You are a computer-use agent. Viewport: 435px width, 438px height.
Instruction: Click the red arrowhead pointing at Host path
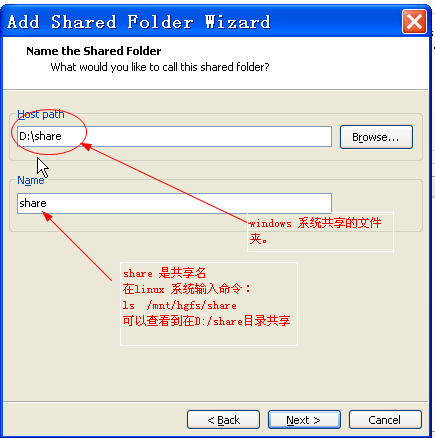click(86, 146)
